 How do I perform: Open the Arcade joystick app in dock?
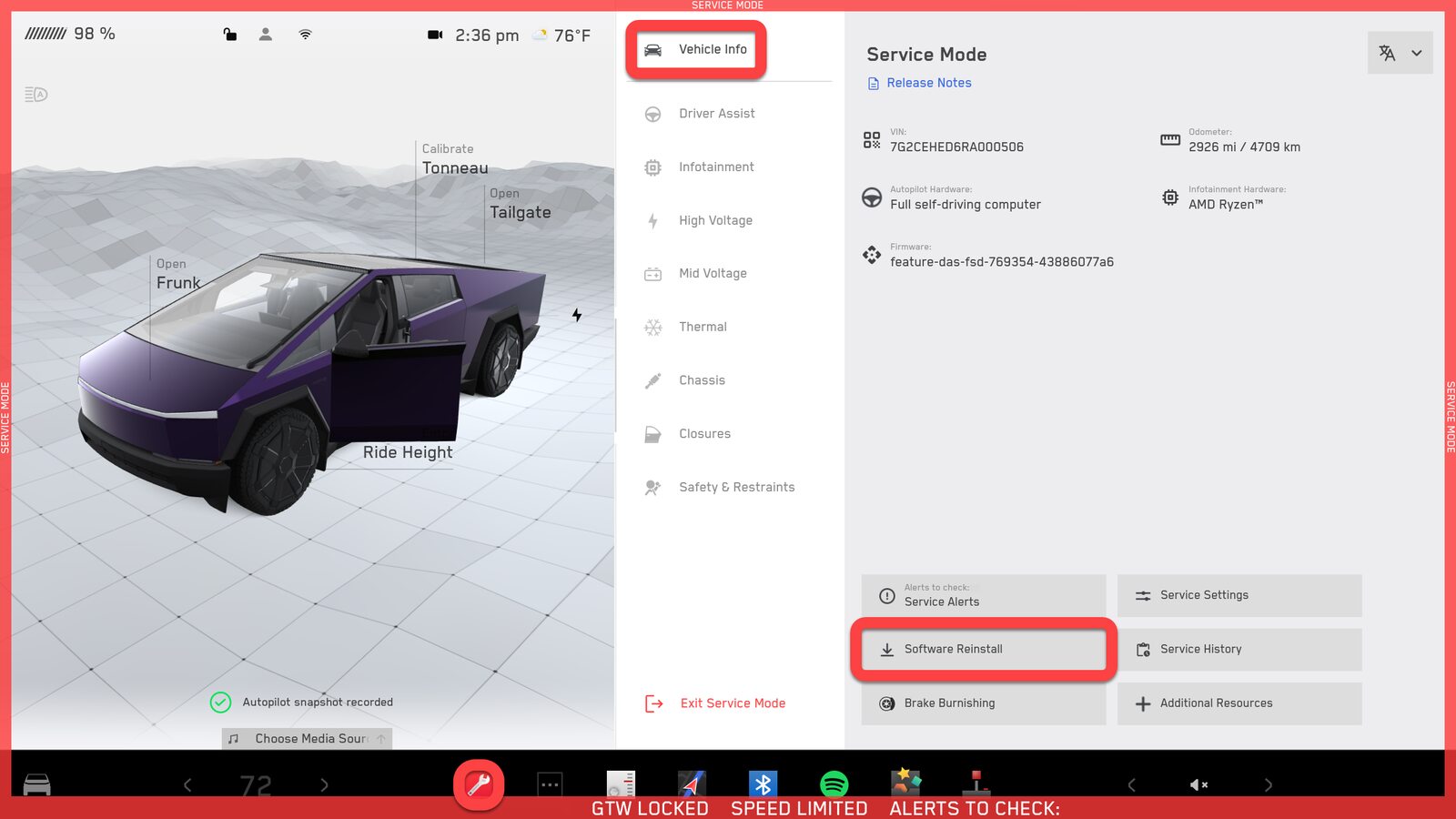point(976,784)
